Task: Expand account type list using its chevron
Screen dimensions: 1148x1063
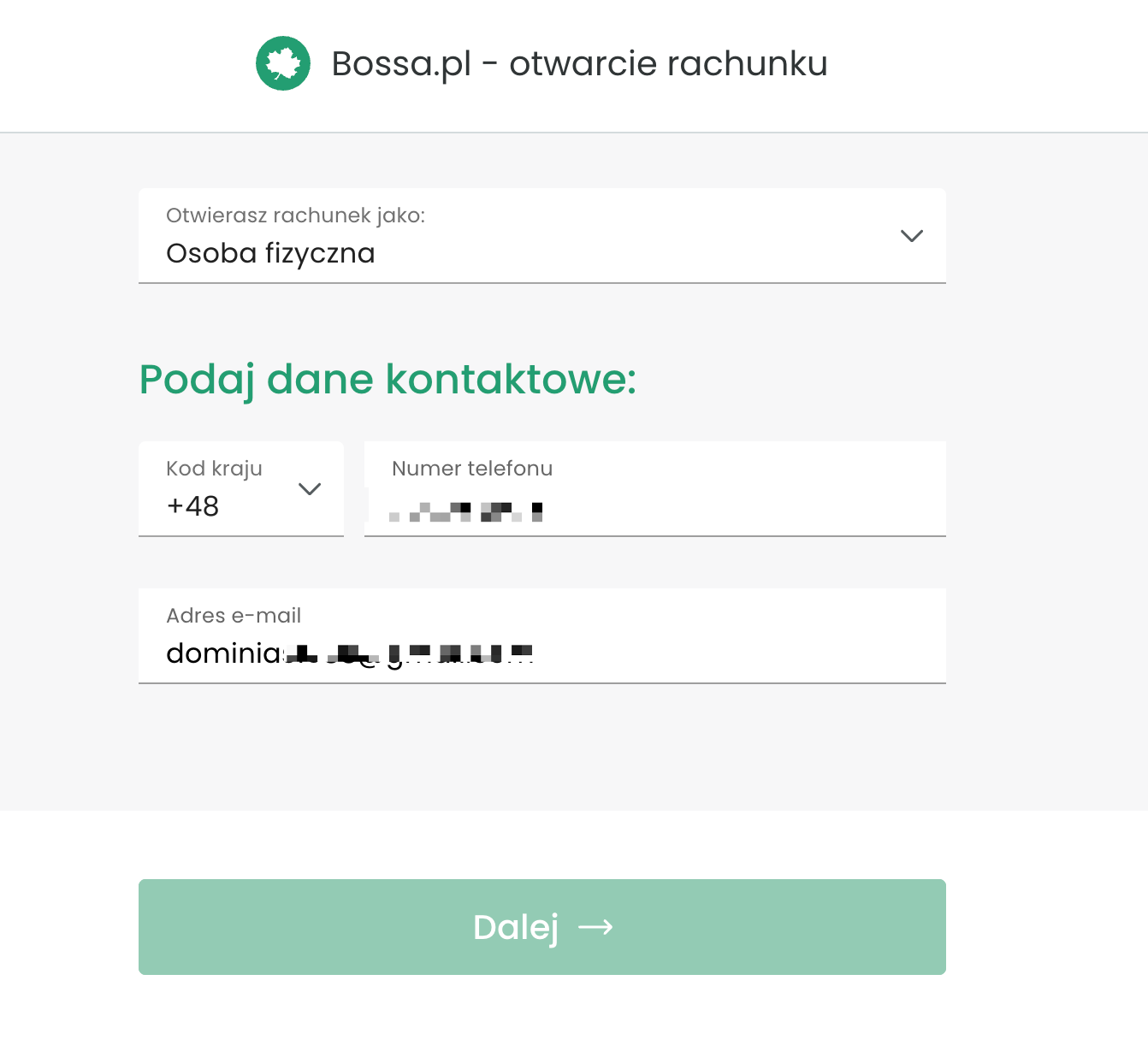Action: [x=911, y=236]
